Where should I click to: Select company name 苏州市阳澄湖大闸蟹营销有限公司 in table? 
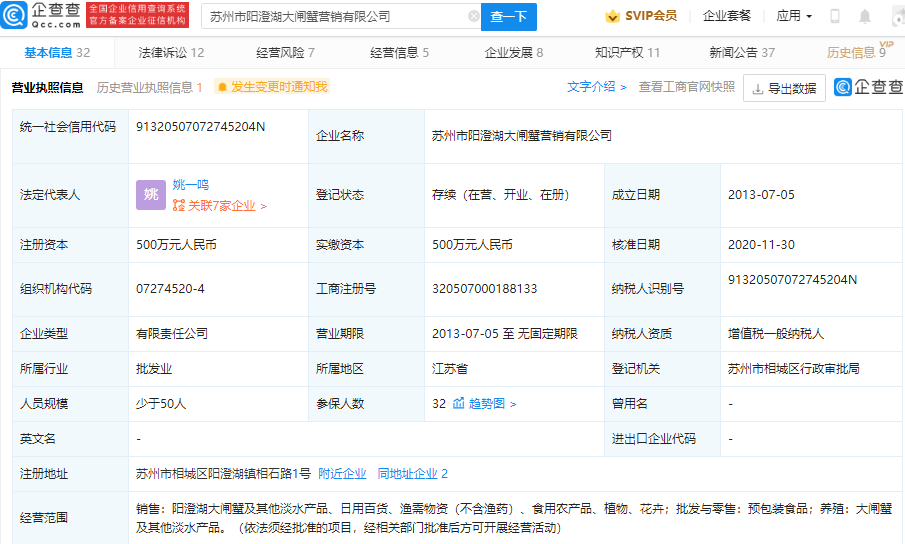522,136
